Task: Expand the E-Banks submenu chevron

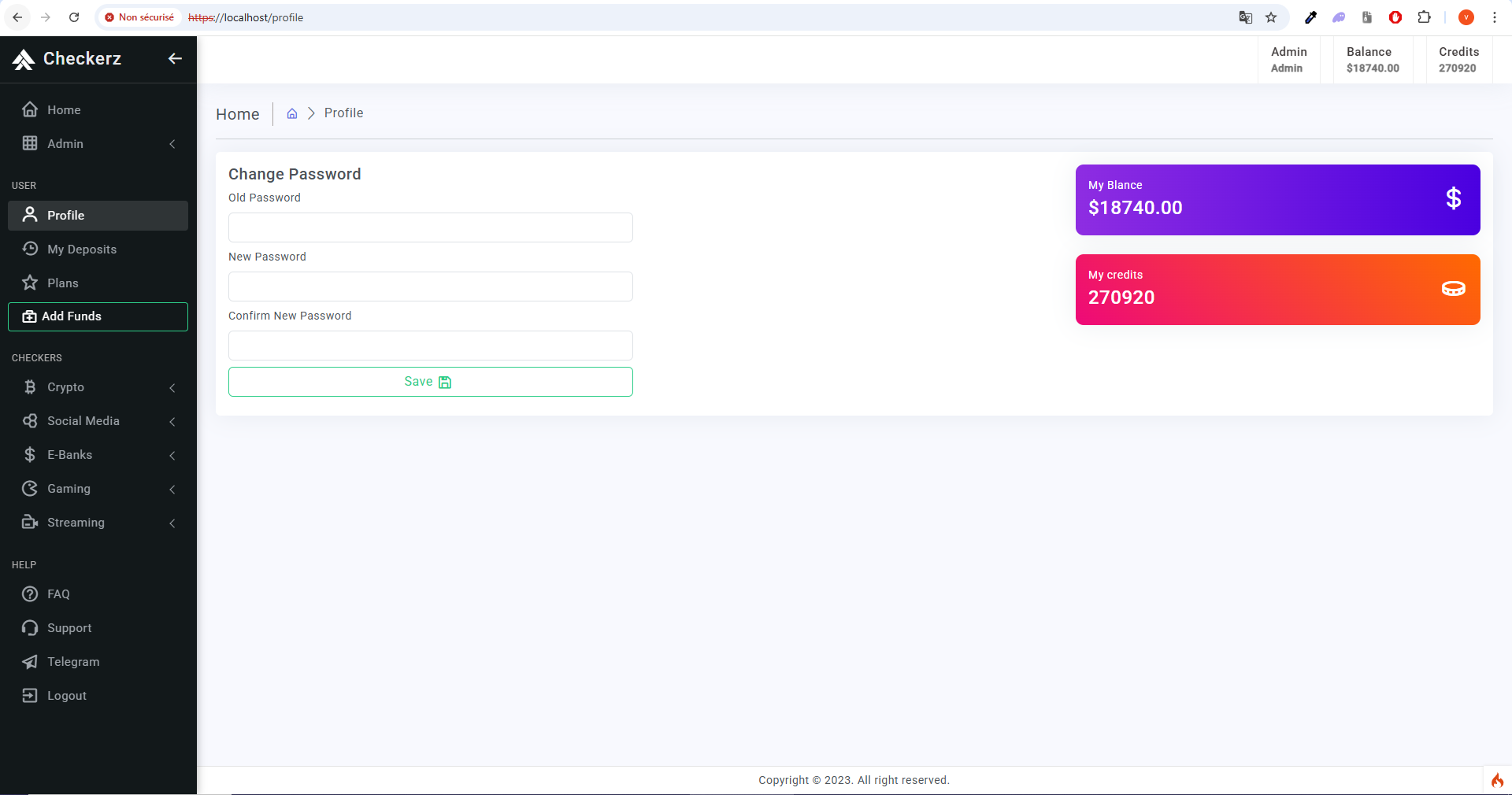Action: [x=172, y=455]
